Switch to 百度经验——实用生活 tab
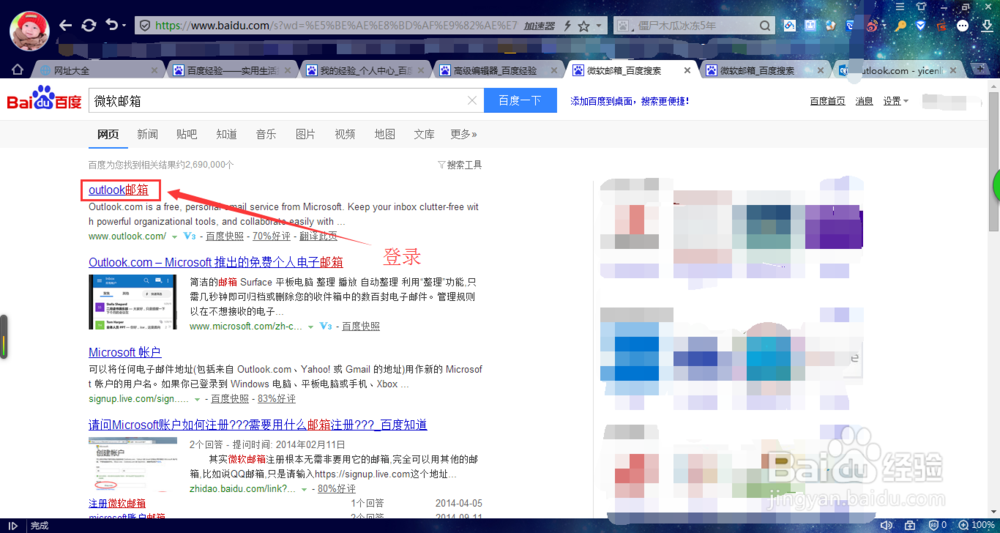Image resolution: width=1000 pixels, height=533 pixels. tap(233, 70)
